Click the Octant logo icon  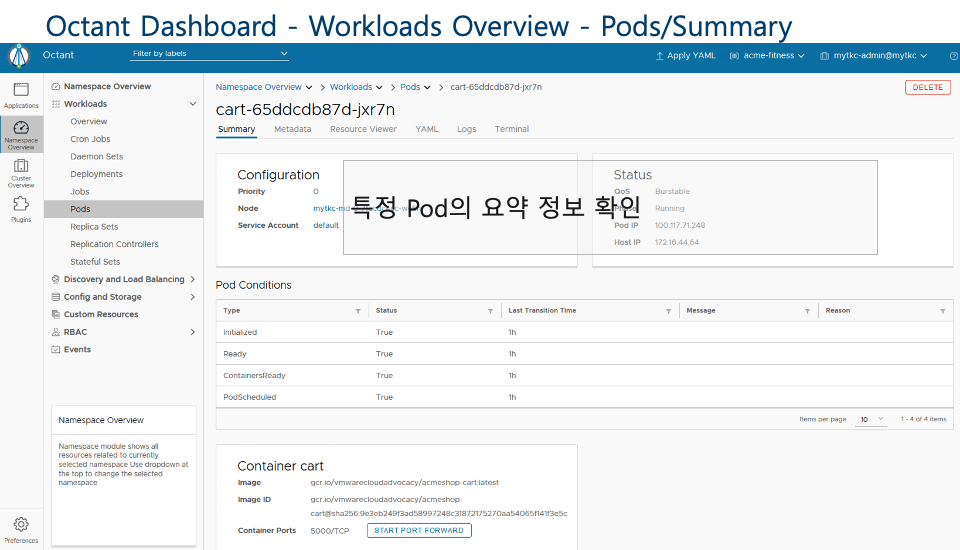pyautogui.click(x=19, y=56)
